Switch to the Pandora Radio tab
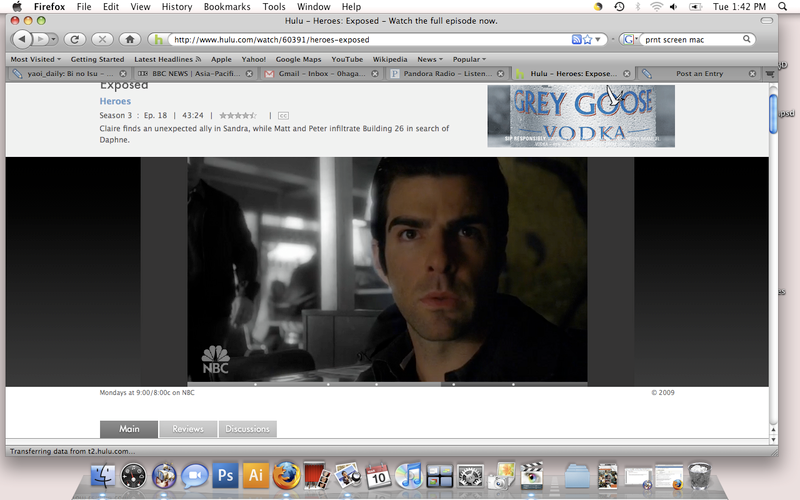Viewport: 800px width, 500px height. click(x=447, y=73)
